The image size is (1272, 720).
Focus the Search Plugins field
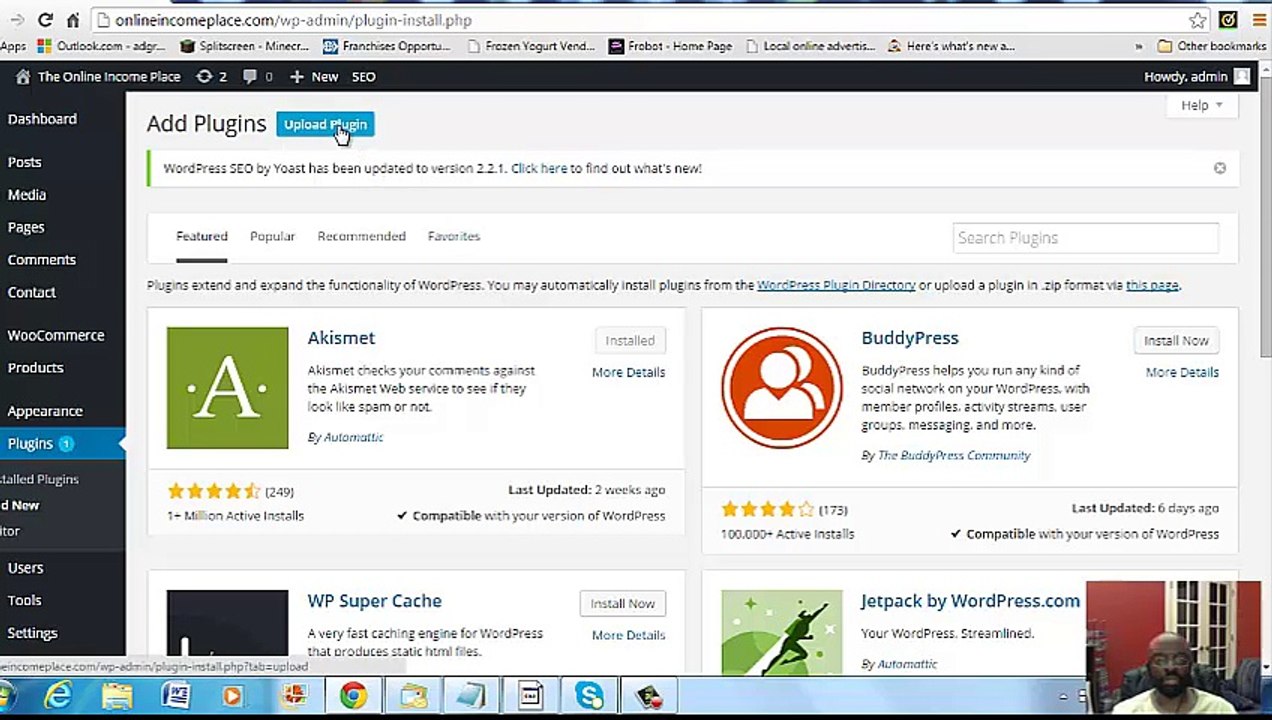point(1085,238)
